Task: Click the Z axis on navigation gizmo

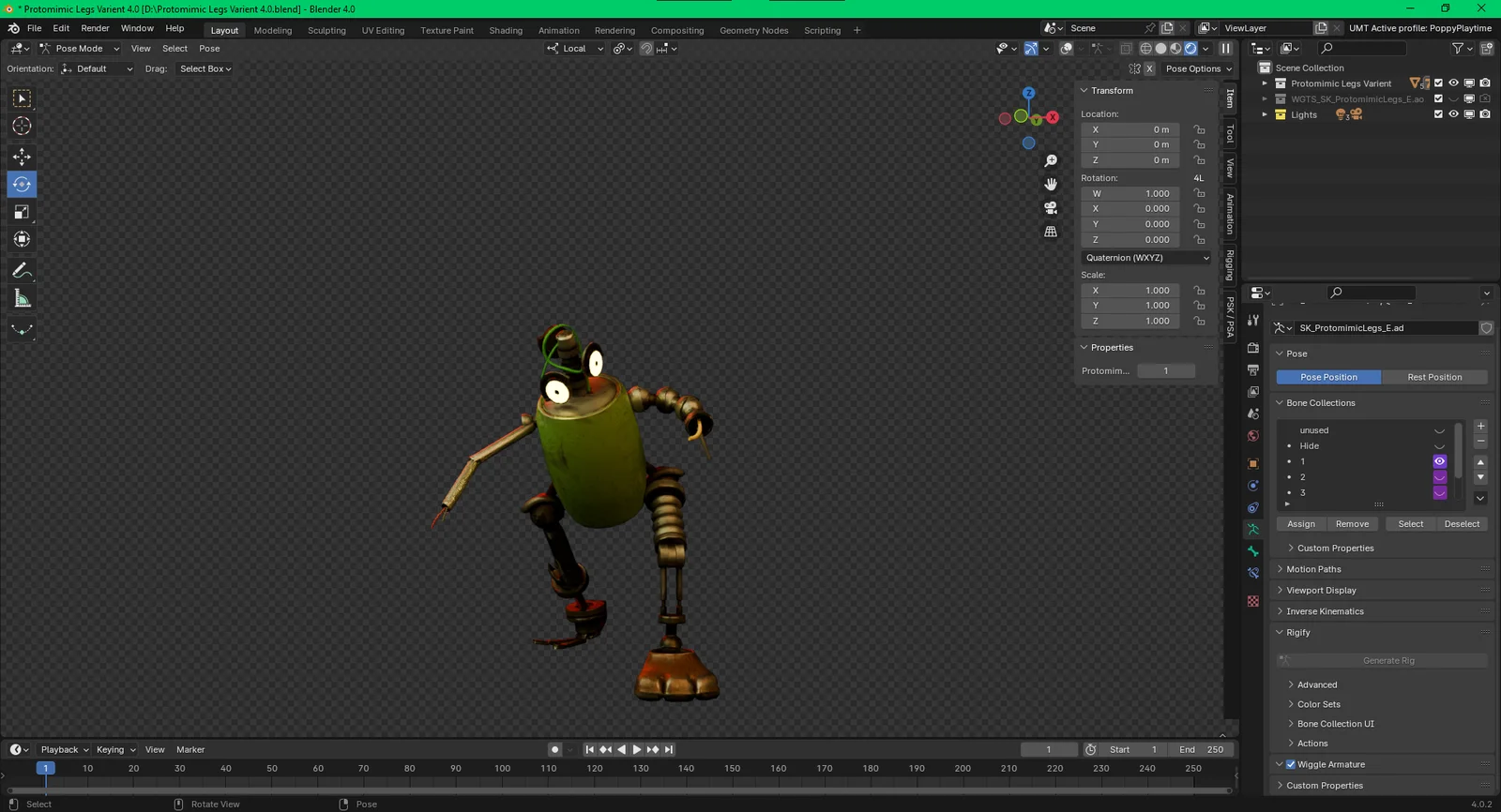Action: (1029, 93)
